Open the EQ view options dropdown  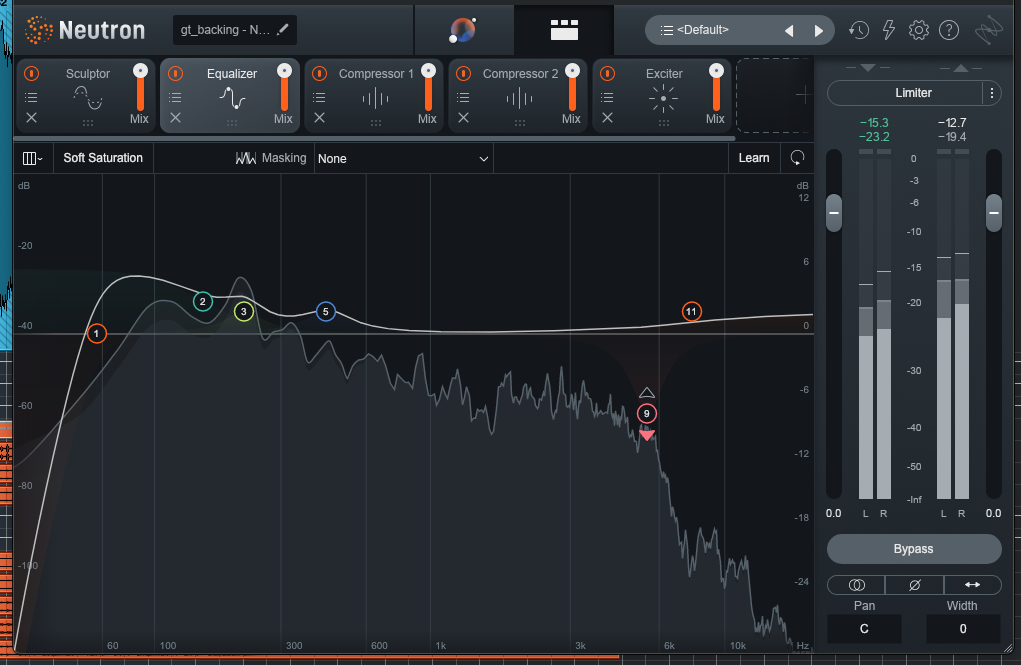[32, 158]
